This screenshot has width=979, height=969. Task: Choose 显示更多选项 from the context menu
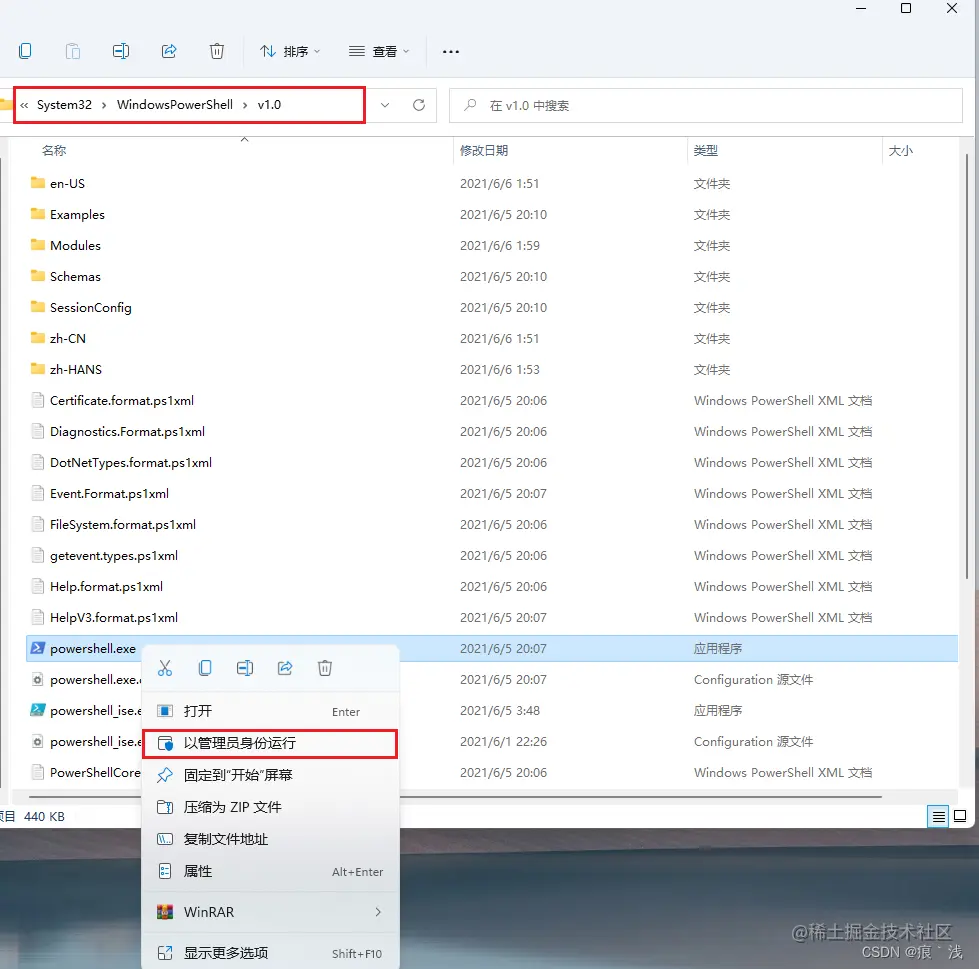pos(270,953)
